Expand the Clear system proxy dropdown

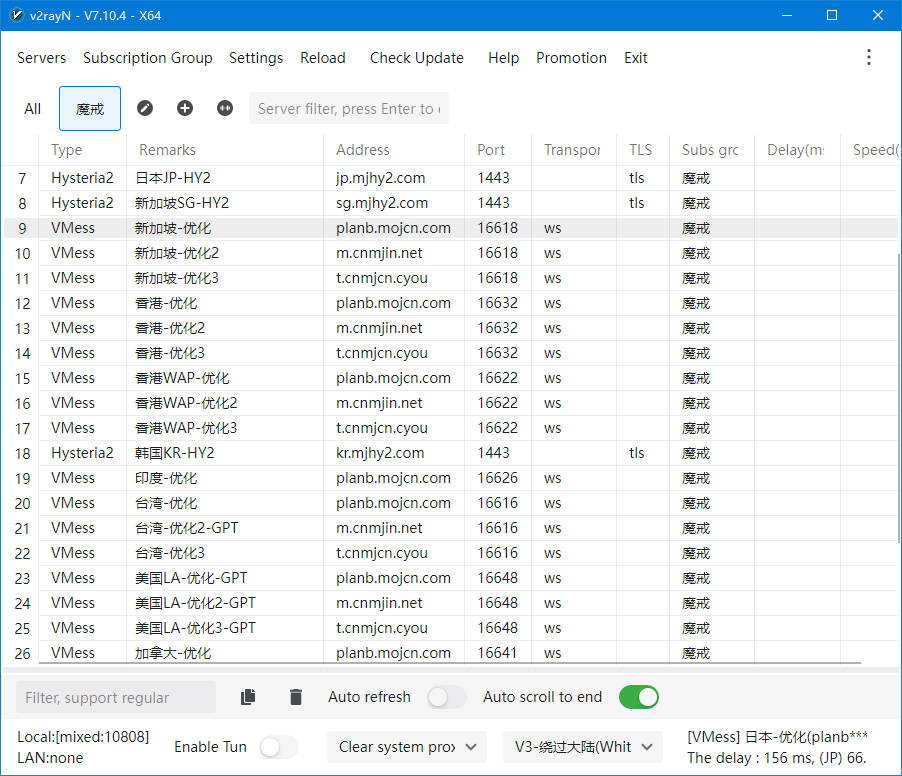pyautogui.click(x=407, y=747)
